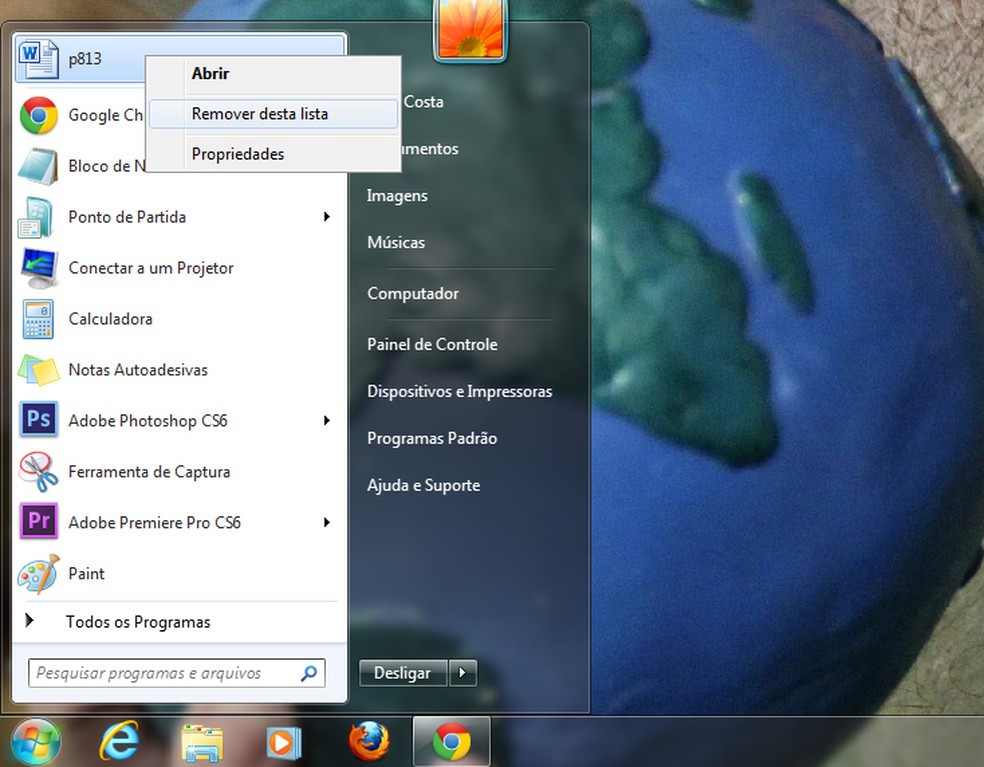Click the Ferramenta de Captura label
Image resolution: width=984 pixels, height=767 pixels.
pos(149,472)
